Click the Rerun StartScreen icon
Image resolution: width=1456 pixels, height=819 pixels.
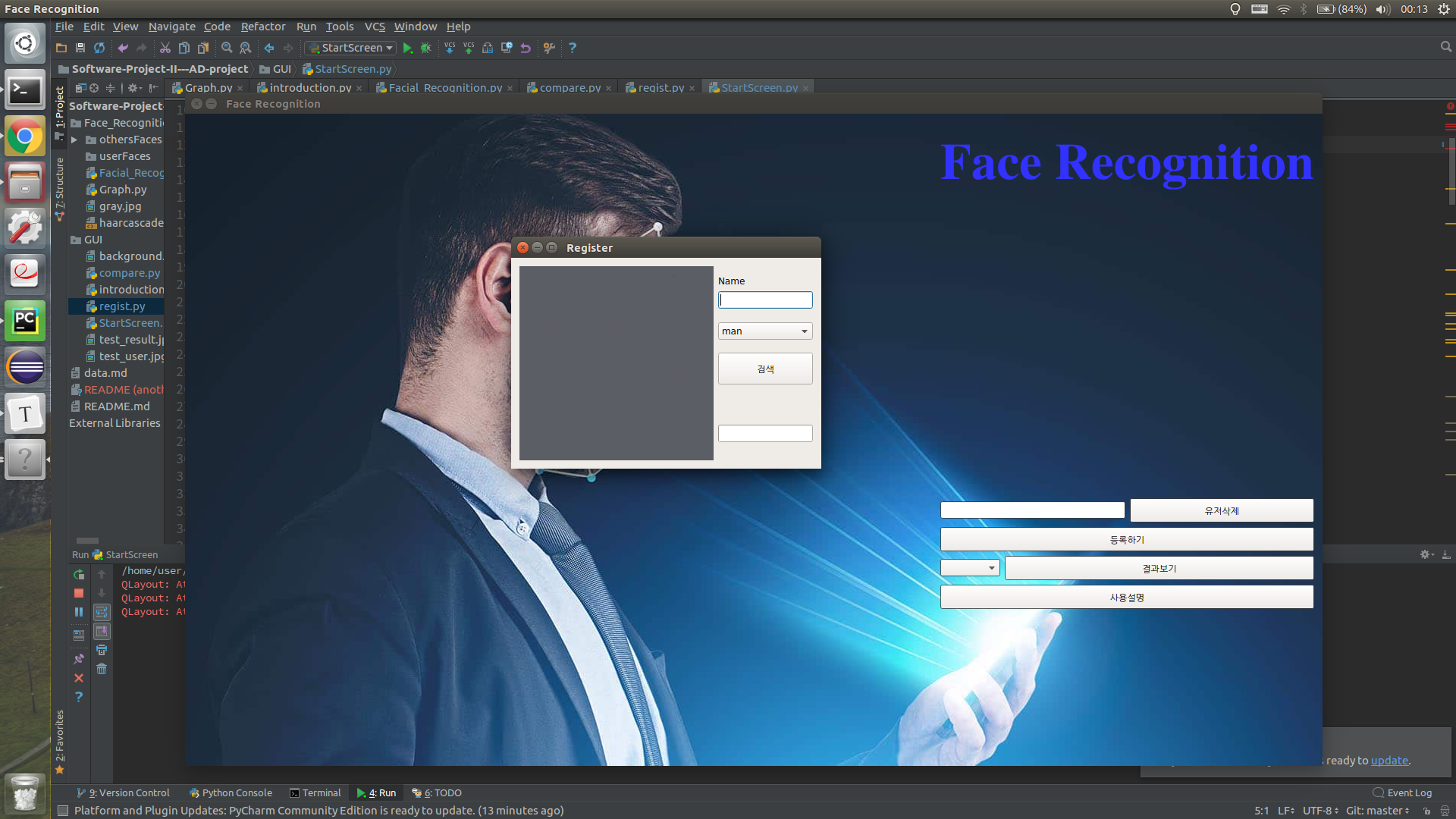pyautogui.click(x=79, y=575)
